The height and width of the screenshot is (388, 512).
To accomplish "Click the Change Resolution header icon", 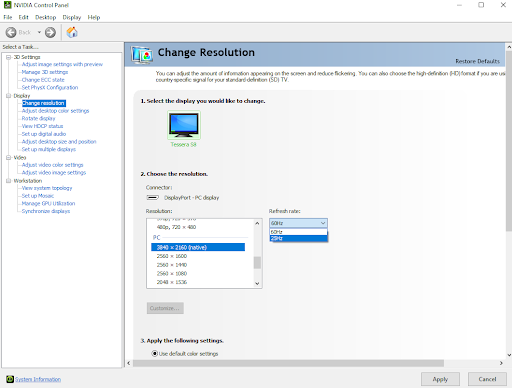I will (x=142, y=55).
